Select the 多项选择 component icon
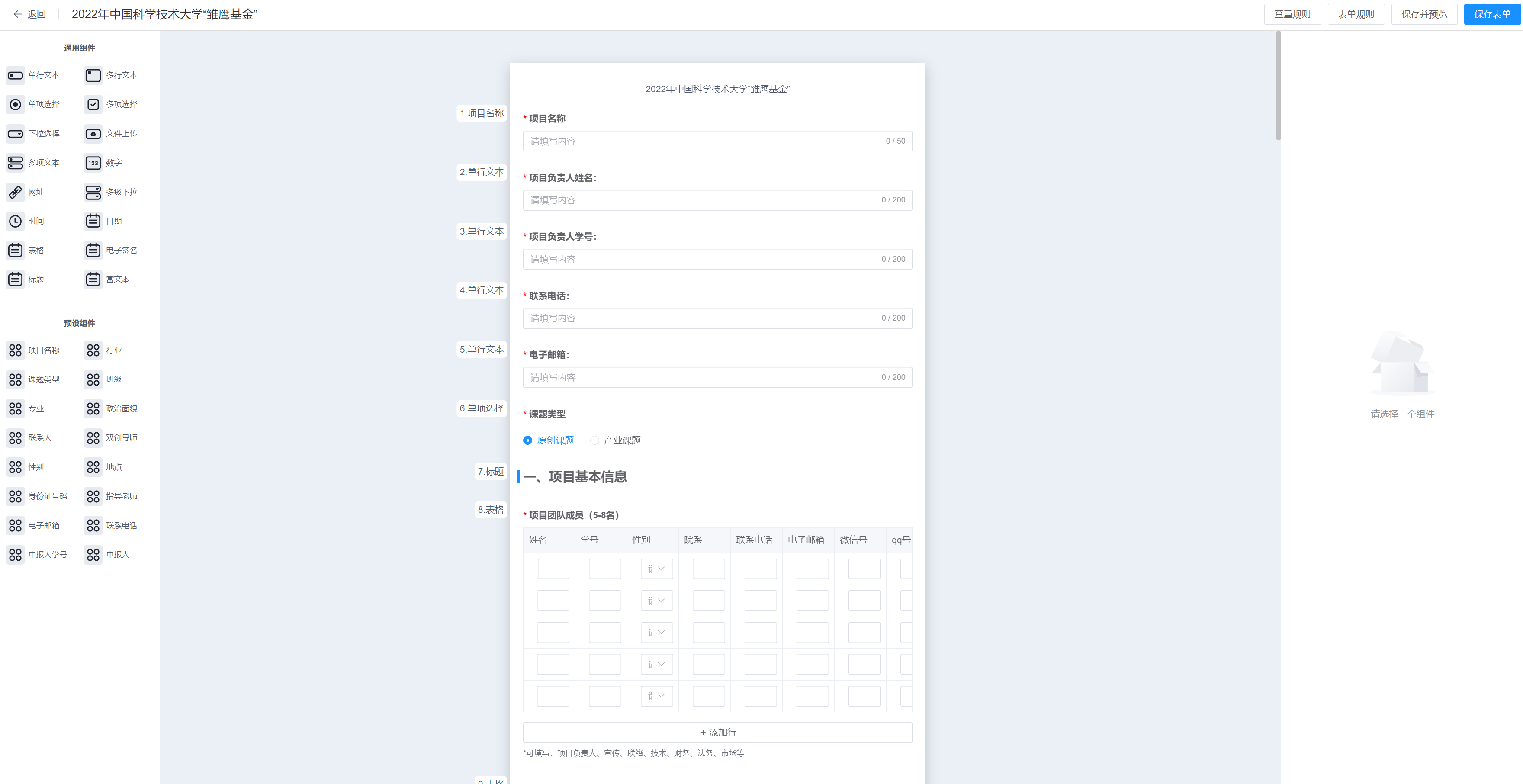This screenshot has width=1523, height=784. pos(93,104)
